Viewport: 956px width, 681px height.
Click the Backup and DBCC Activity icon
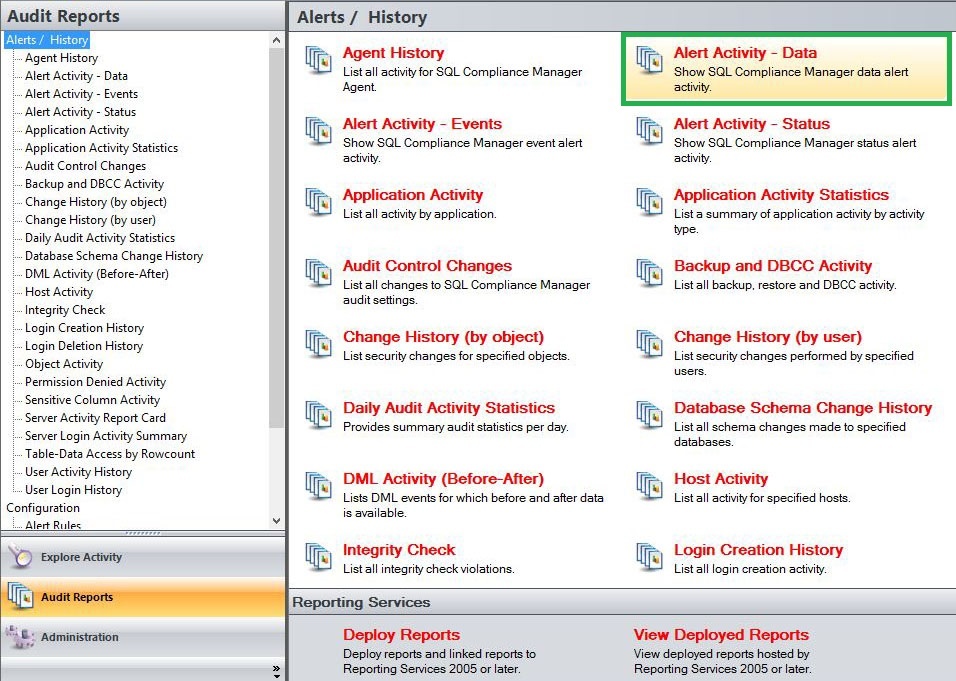650,272
